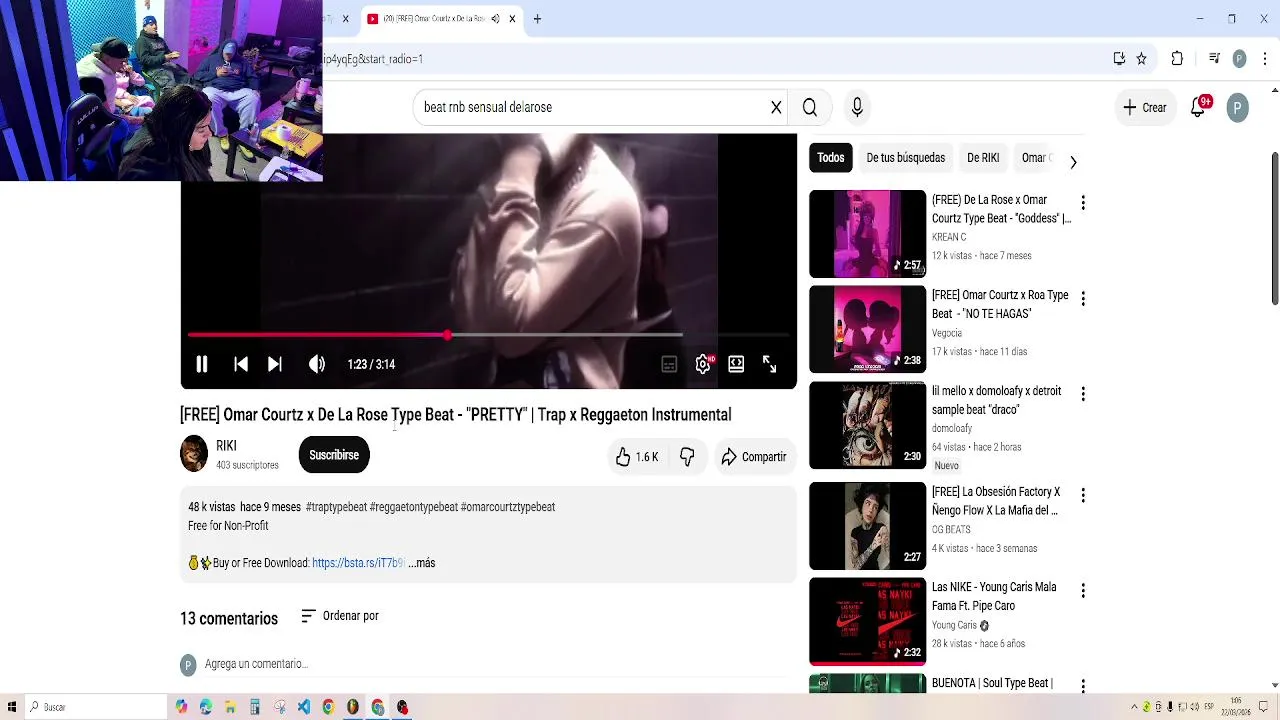Open the Crear button
The height and width of the screenshot is (720, 1280).
pos(1145,107)
